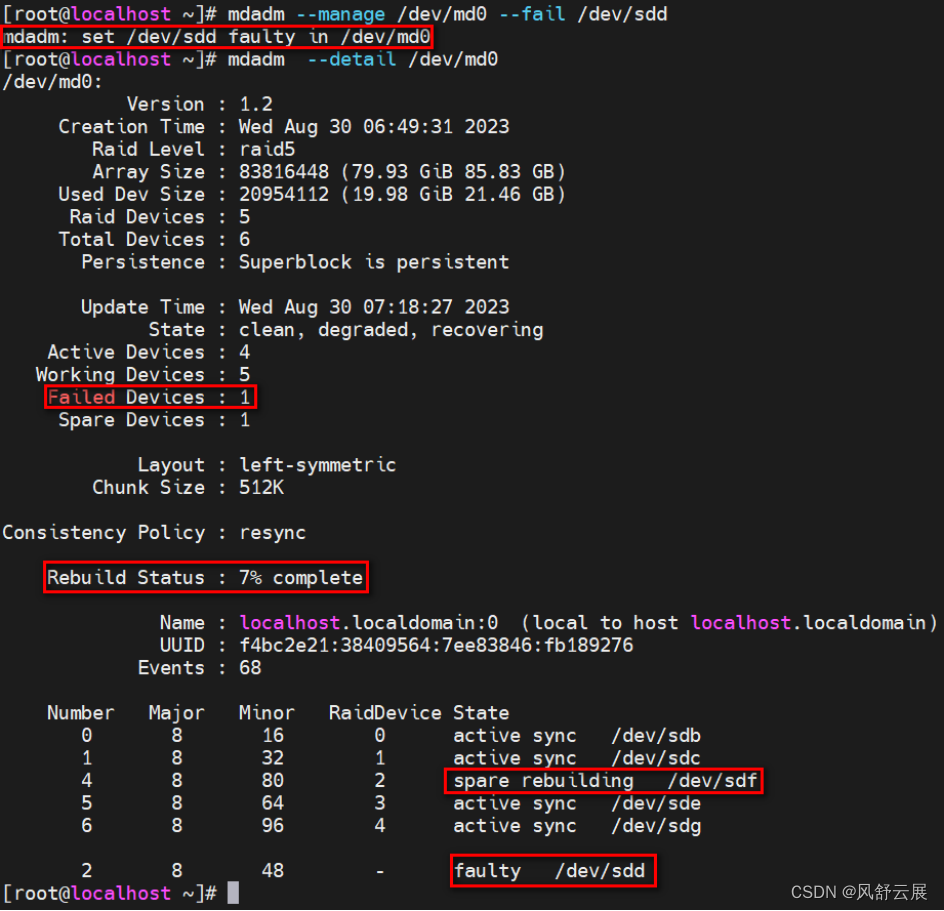Click the highlighted 'Failed Devices : 1' box
944x911 pixels.
(150, 397)
